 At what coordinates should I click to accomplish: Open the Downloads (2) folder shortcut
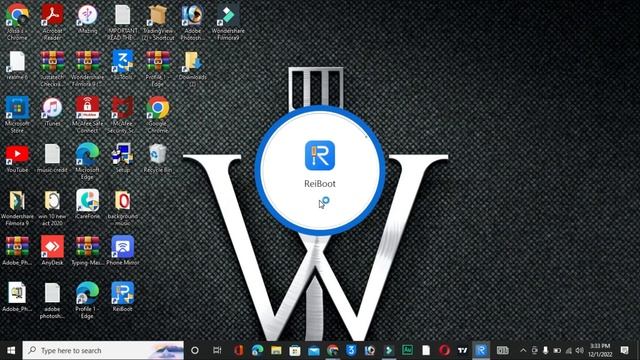click(x=193, y=68)
